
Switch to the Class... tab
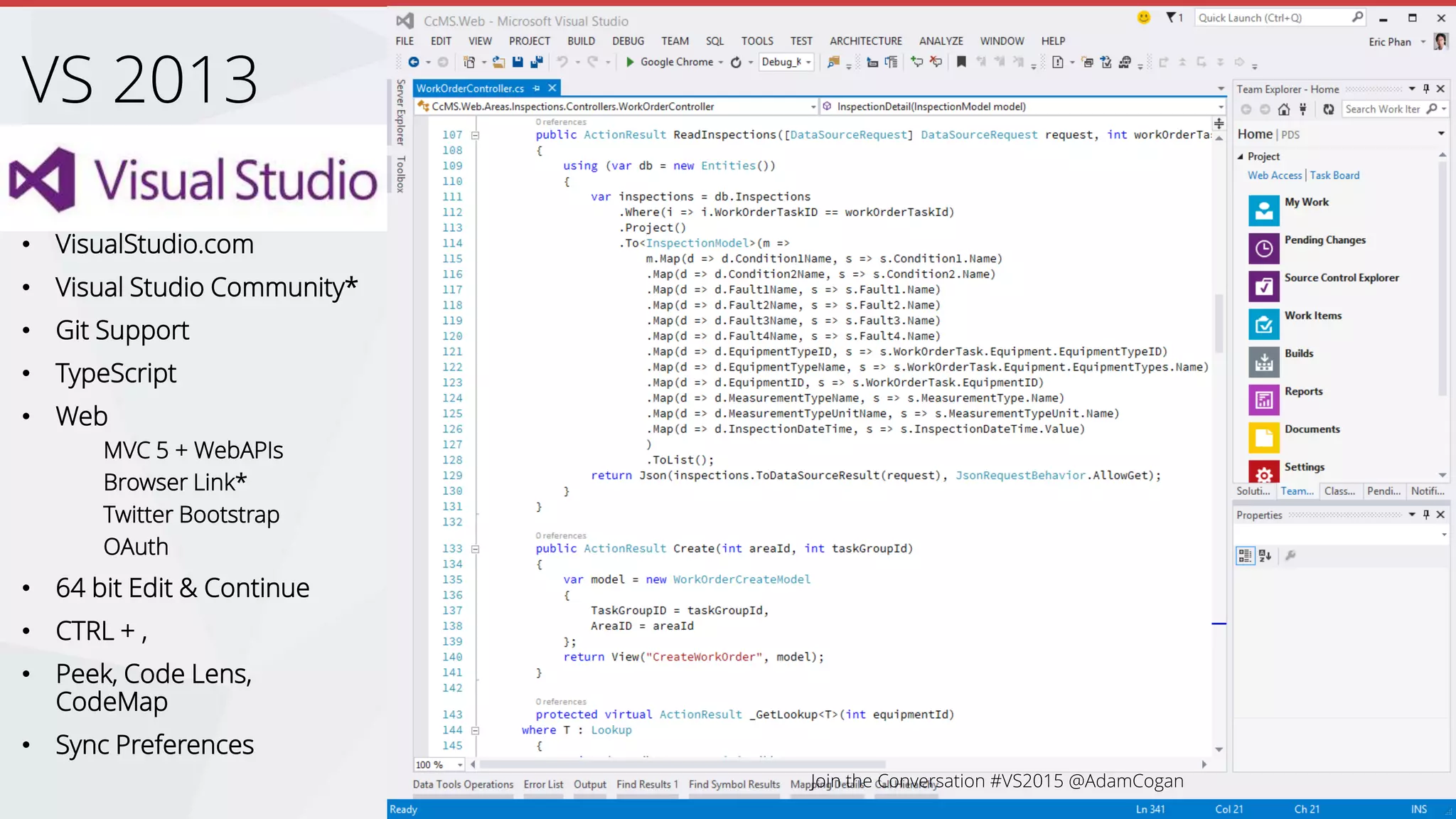pos(1339,491)
